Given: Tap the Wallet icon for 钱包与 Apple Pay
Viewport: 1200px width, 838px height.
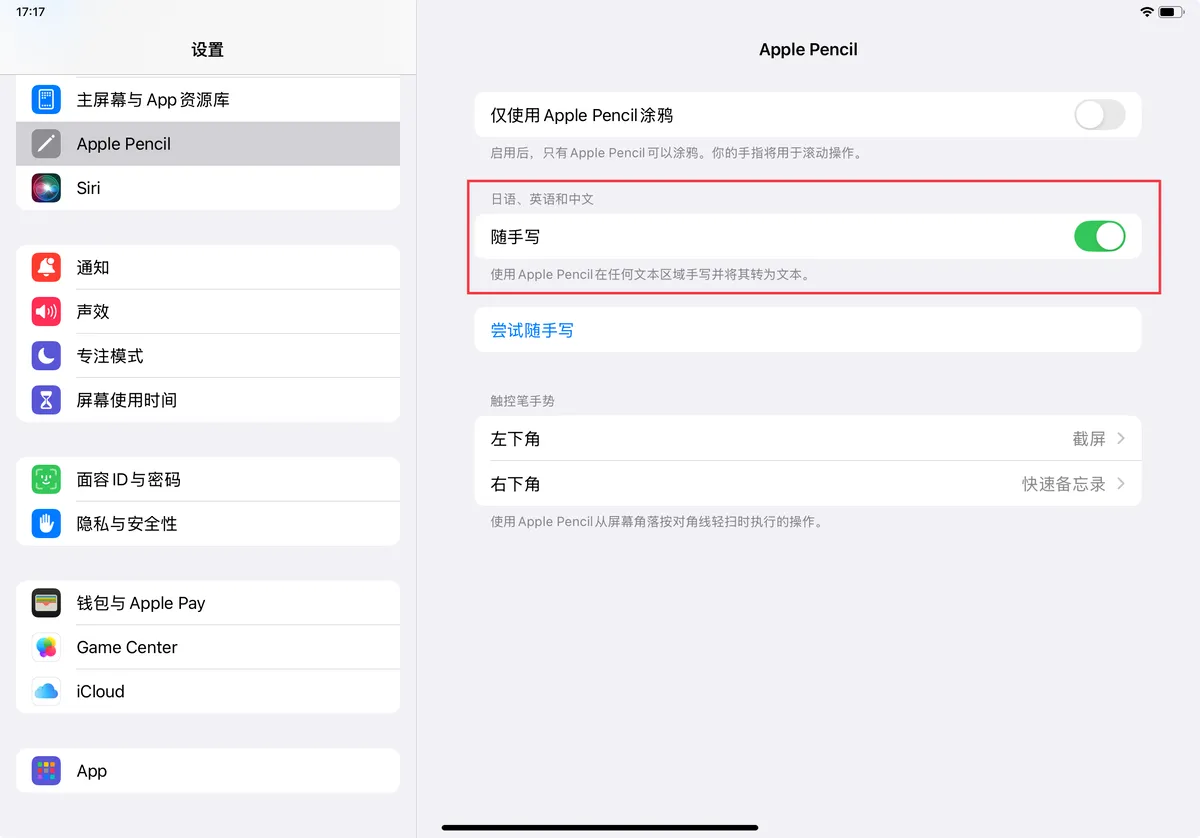Looking at the screenshot, I should click(46, 603).
